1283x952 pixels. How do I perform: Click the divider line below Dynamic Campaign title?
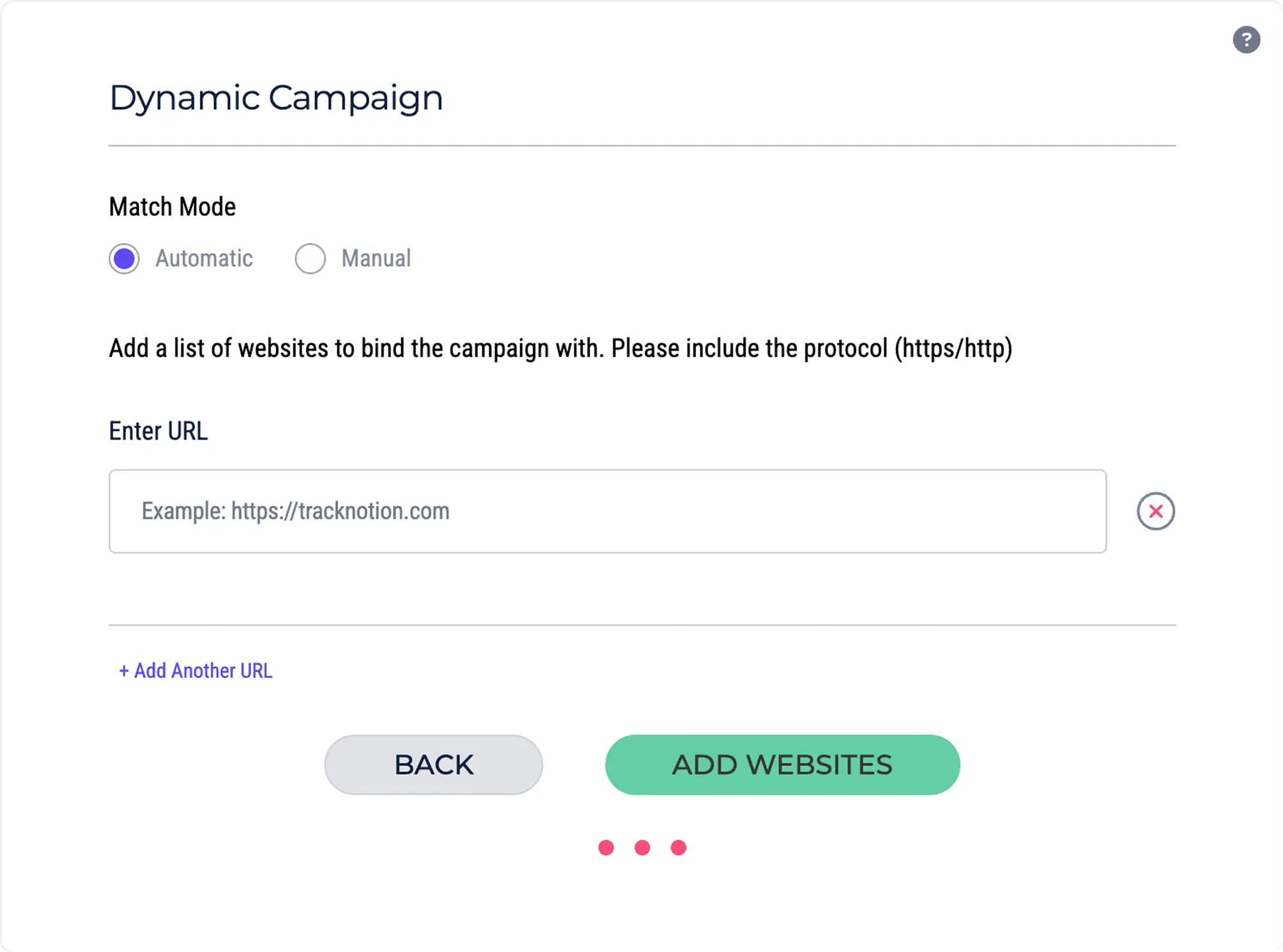(x=642, y=146)
